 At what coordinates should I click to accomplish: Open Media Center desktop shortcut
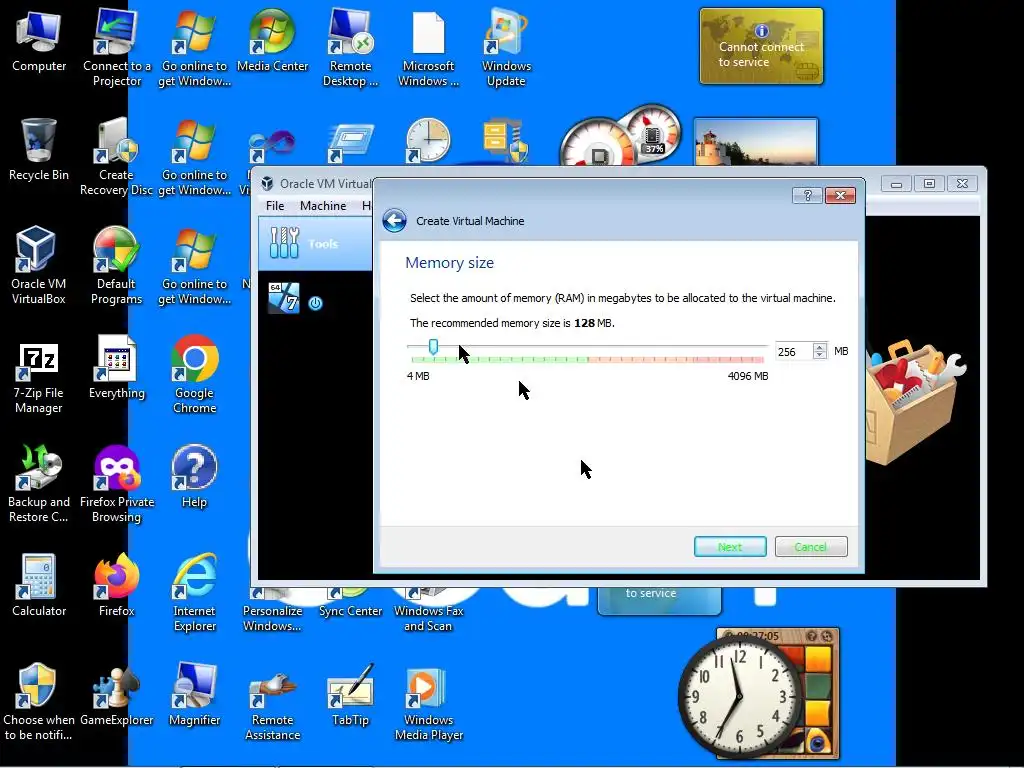coord(272,40)
